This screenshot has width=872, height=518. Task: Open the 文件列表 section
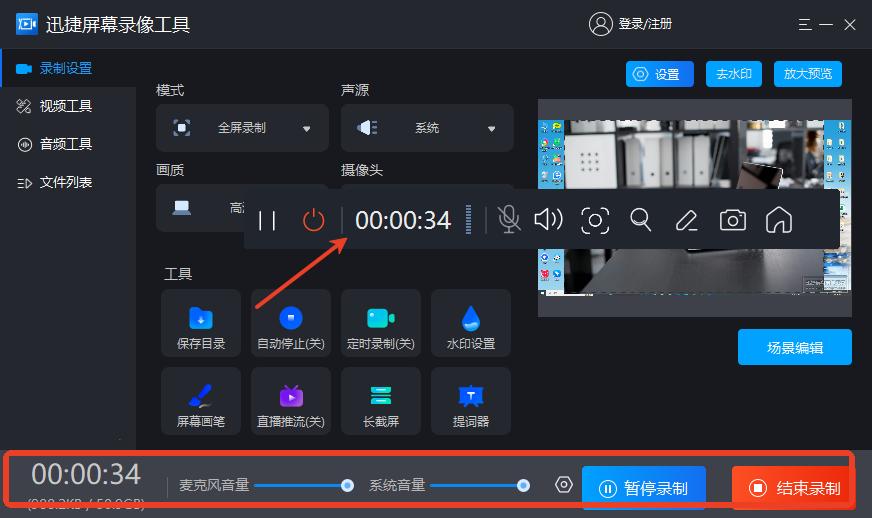point(68,182)
